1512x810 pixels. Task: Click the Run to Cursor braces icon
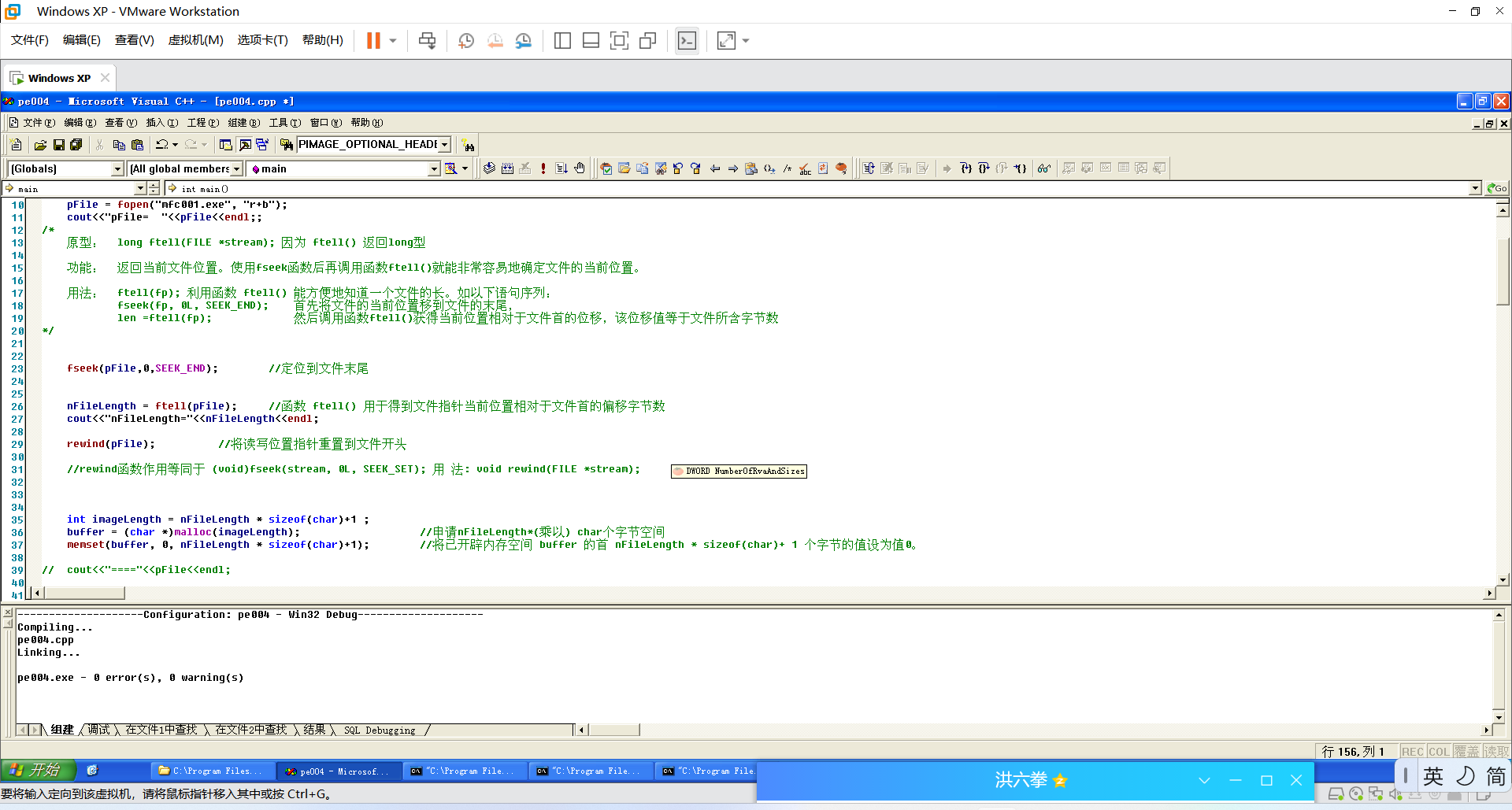1021,168
